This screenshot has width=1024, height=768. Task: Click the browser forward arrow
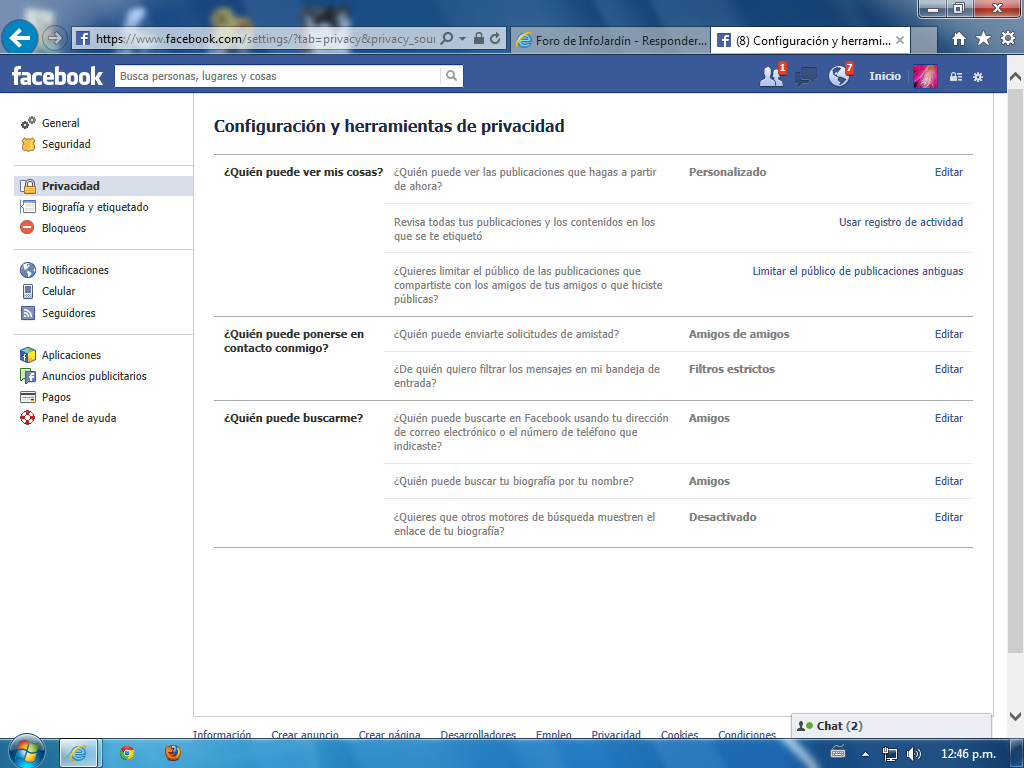(55, 39)
